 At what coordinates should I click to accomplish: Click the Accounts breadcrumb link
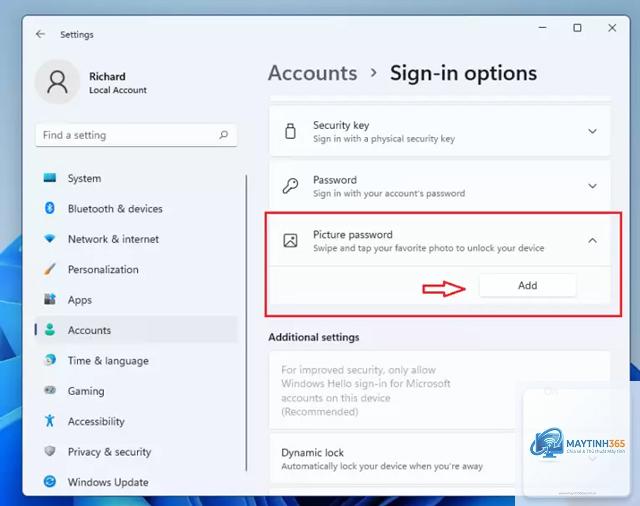[x=313, y=73]
